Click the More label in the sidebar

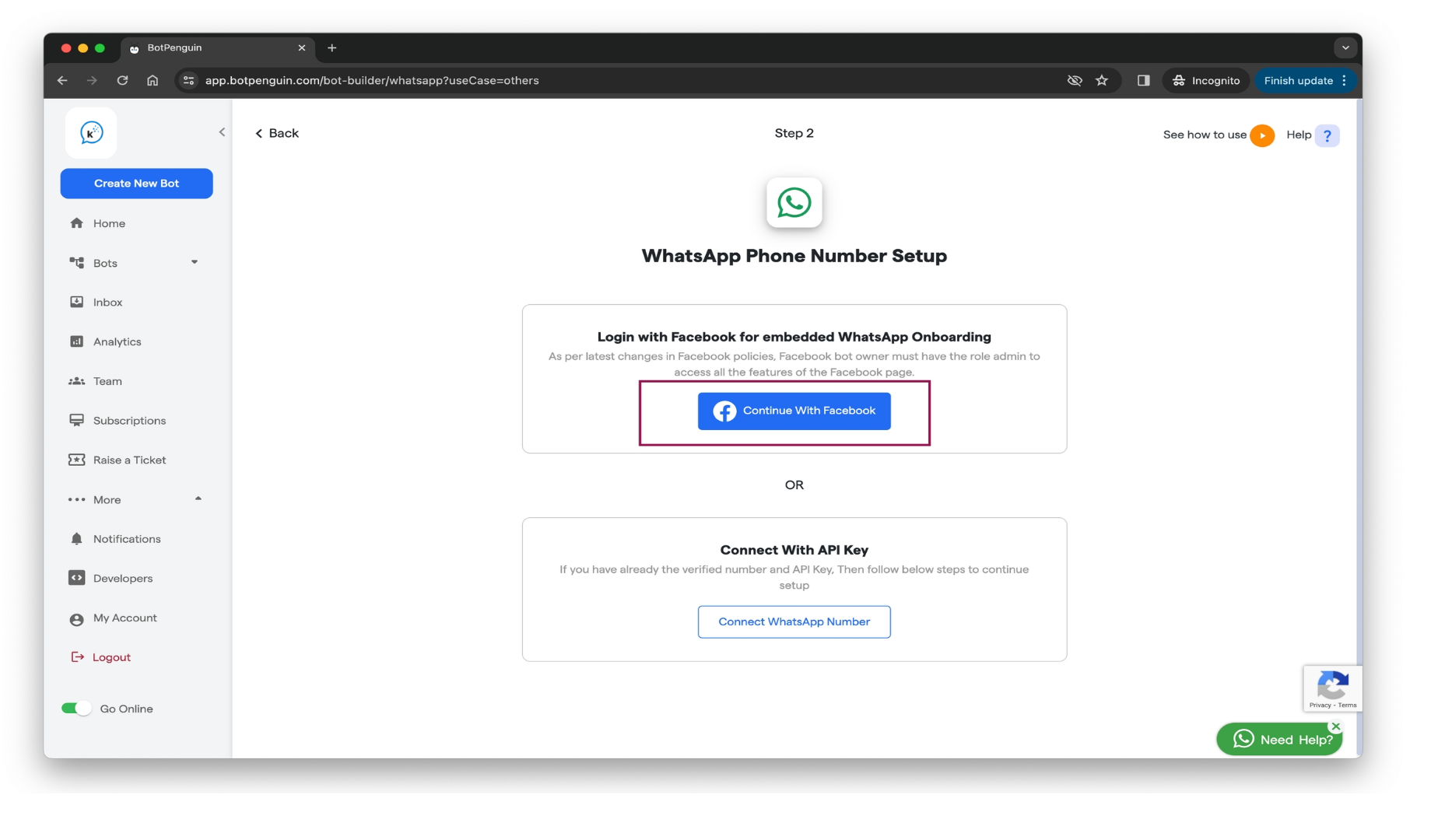[107, 500]
